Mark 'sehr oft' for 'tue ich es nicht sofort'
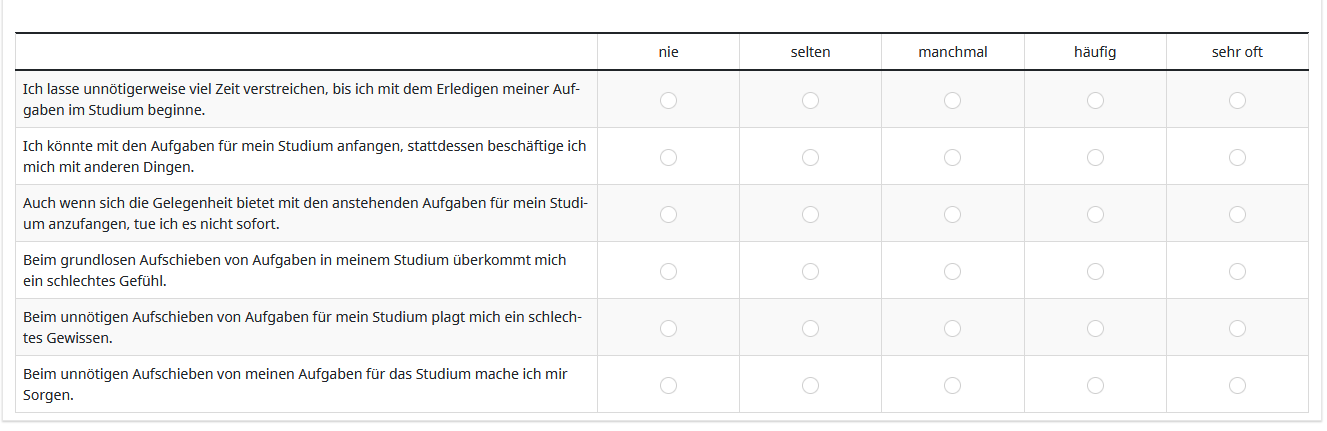Viewport: 1327px width, 431px height. coord(1237,214)
